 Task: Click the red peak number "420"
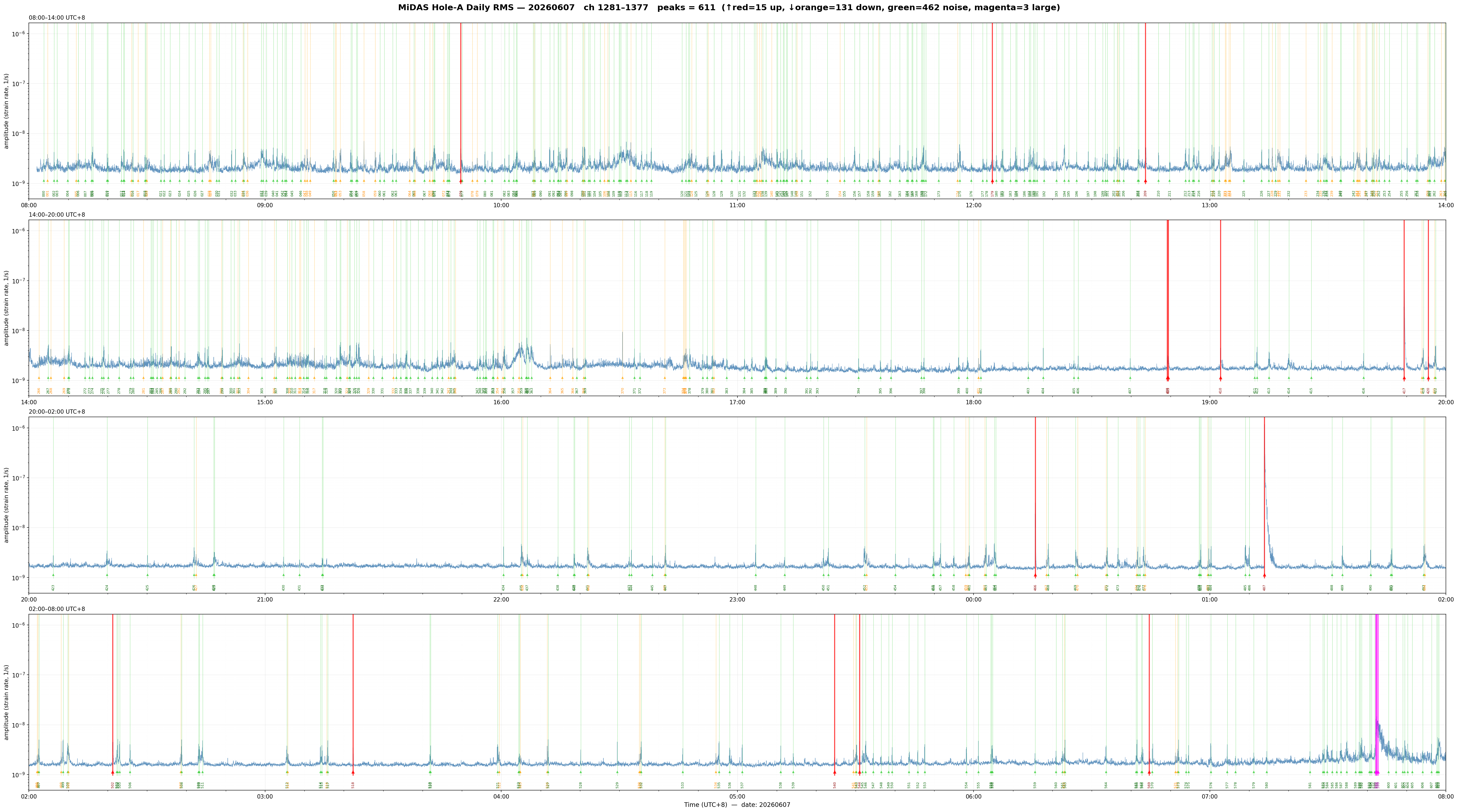[1428, 391]
